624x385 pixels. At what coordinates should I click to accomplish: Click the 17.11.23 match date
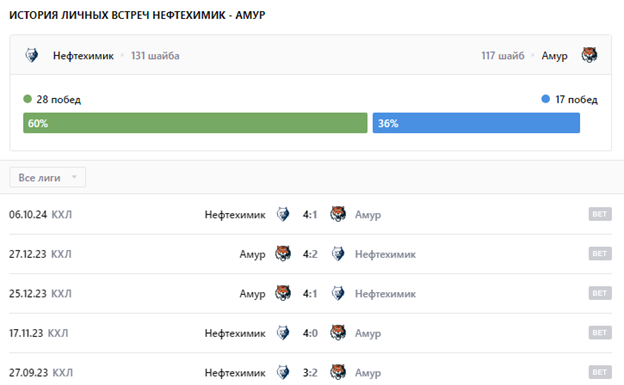[26, 333]
